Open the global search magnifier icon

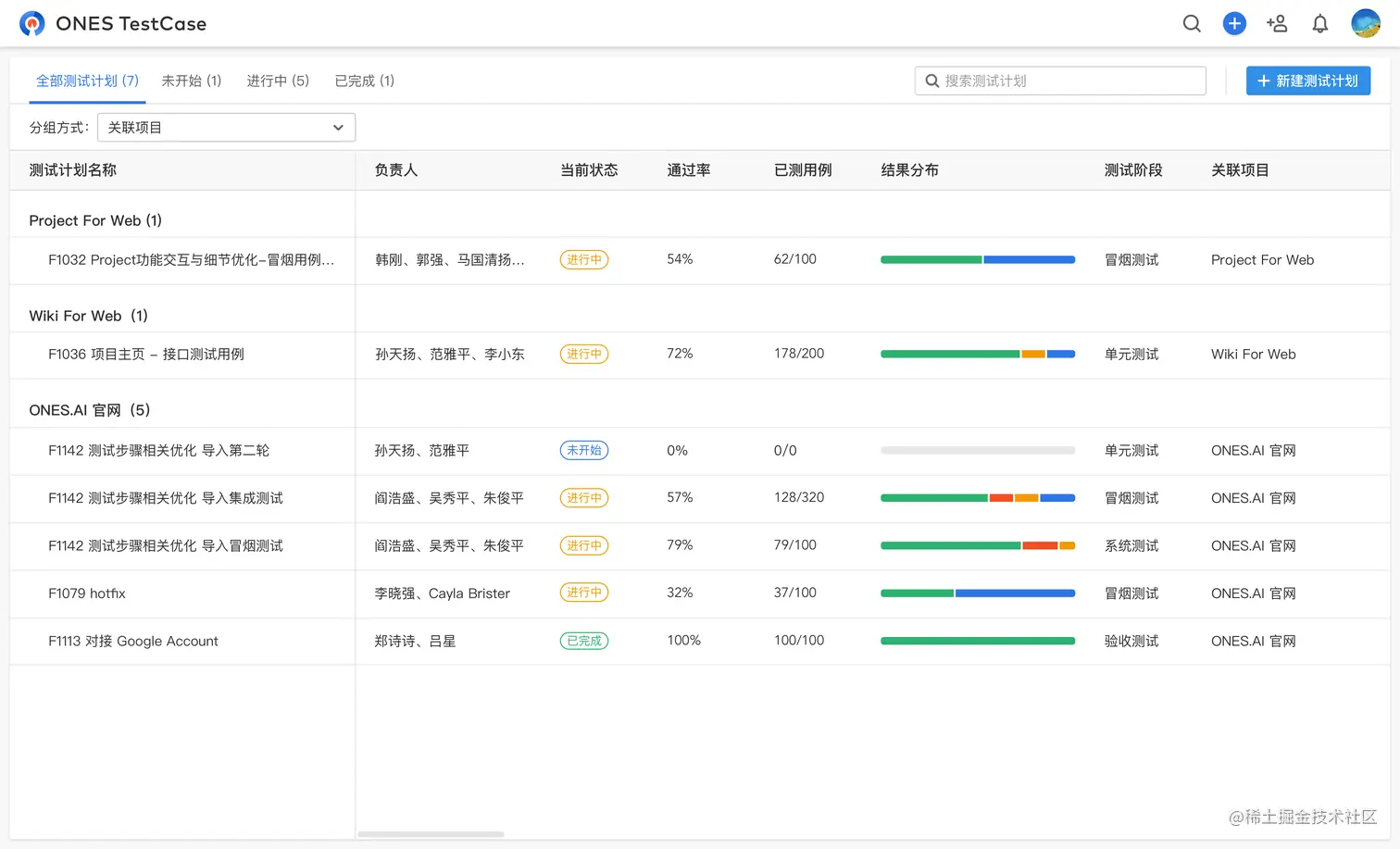point(1192,24)
